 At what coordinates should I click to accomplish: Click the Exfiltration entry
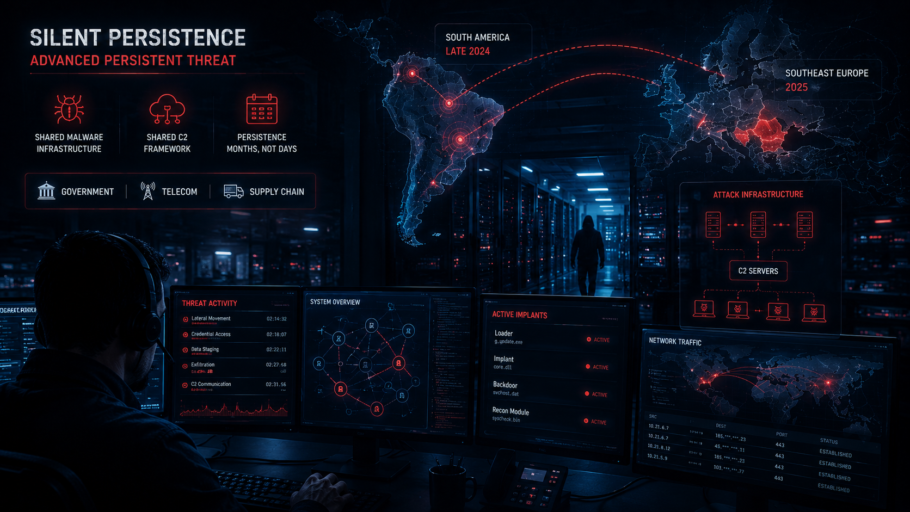[203, 365]
